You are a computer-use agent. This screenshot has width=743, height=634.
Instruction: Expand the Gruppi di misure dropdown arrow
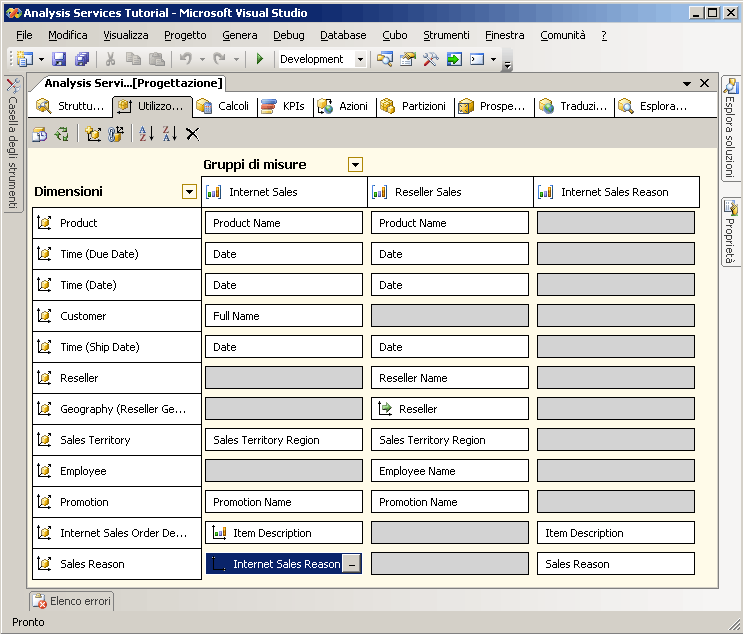[x=355, y=165]
